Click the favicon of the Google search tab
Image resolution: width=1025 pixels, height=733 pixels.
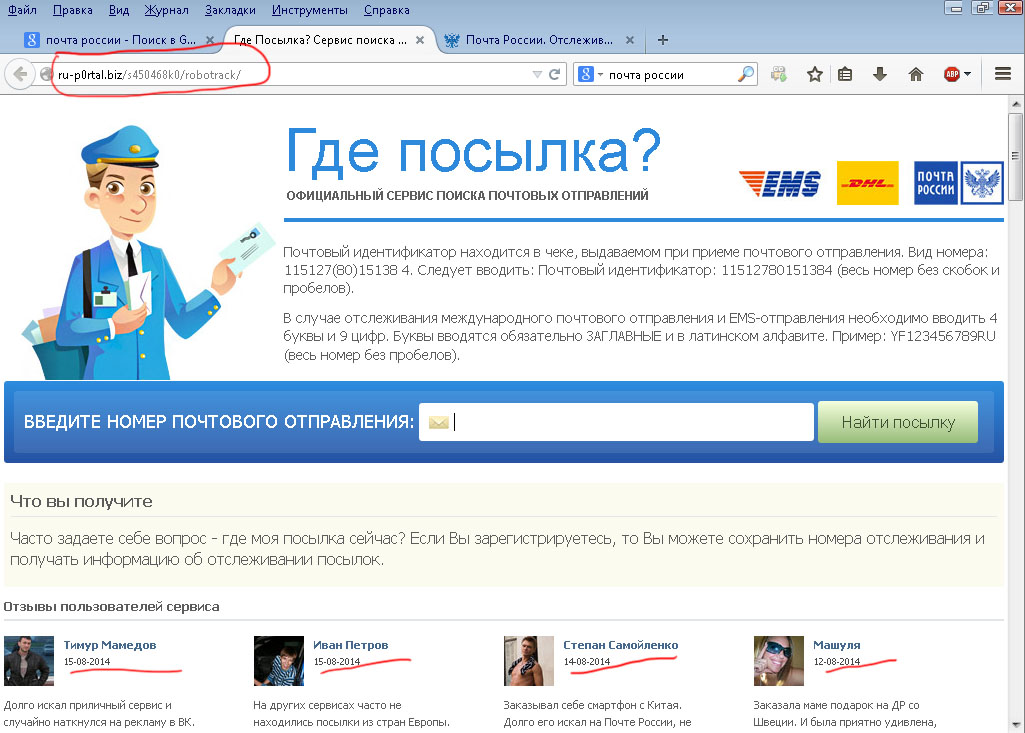[x=31, y=40]
